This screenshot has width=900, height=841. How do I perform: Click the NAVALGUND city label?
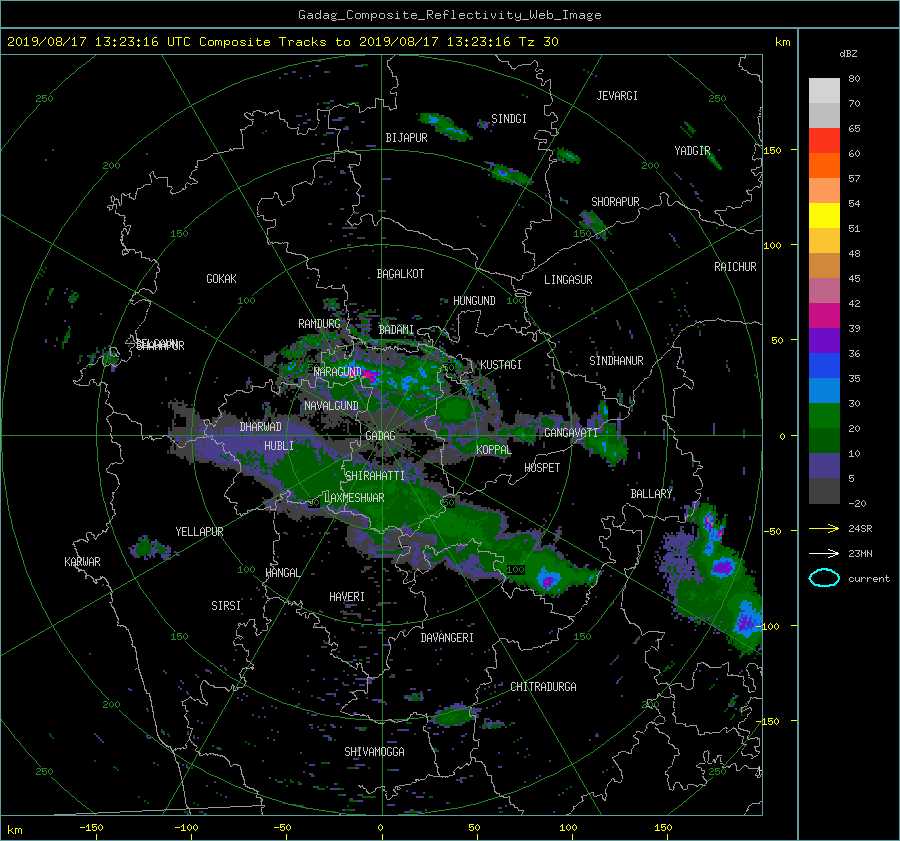coord(331,406)
